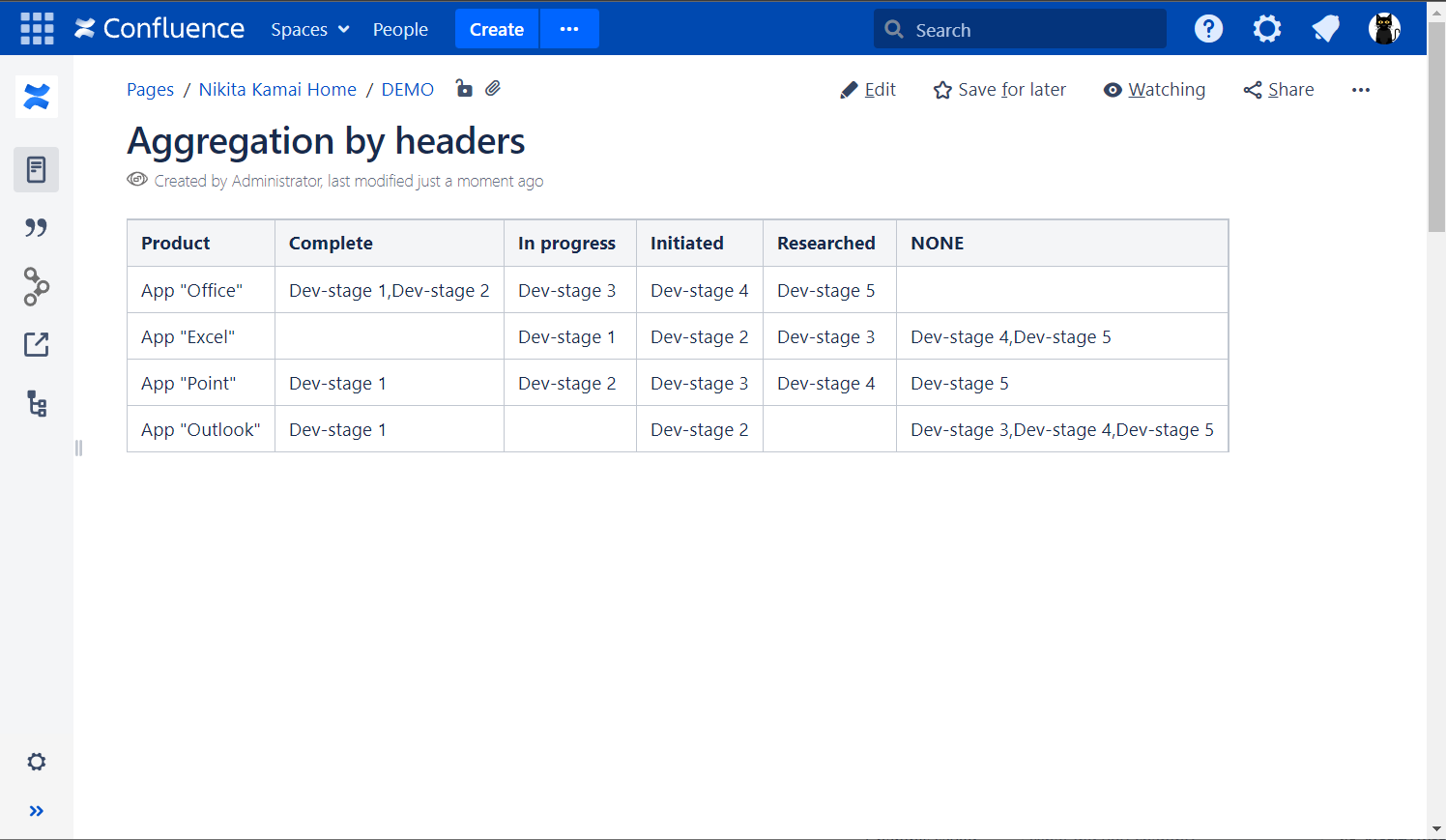Open the help question mark icon
The image size is (1446, 840).
[1208, 29]
